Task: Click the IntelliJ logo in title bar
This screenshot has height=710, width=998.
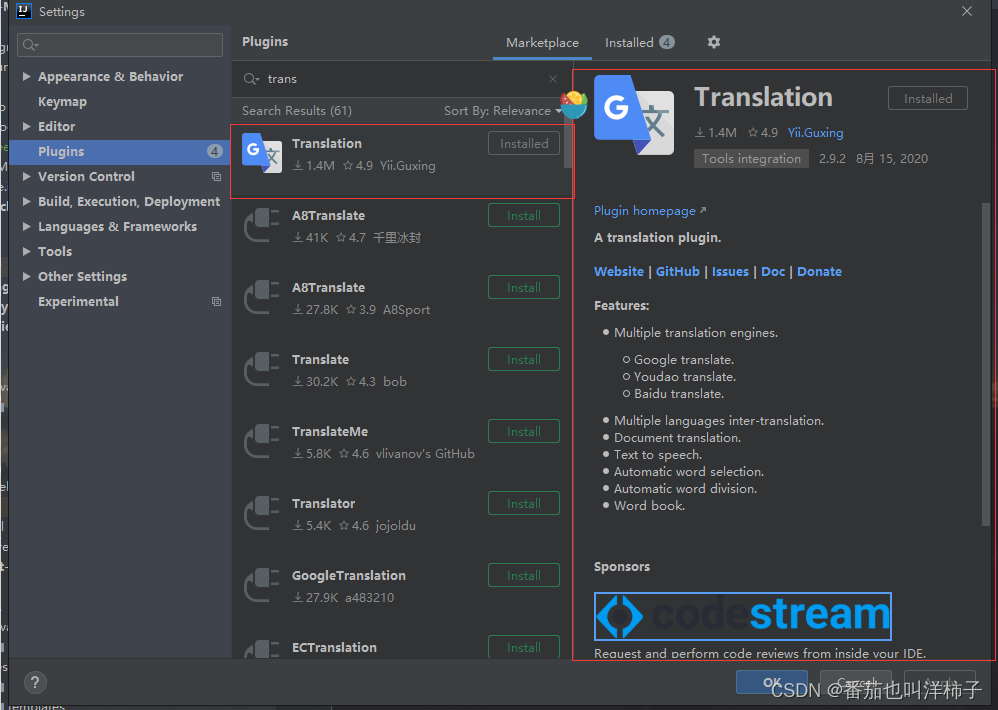Action: coord(24,11)
